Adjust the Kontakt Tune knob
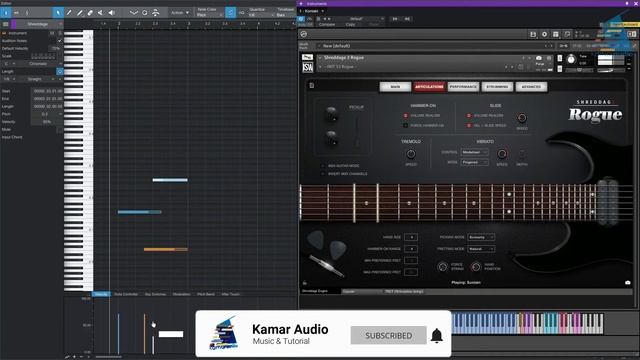Viewport: 640px width, 360px height. pos(571,59)
